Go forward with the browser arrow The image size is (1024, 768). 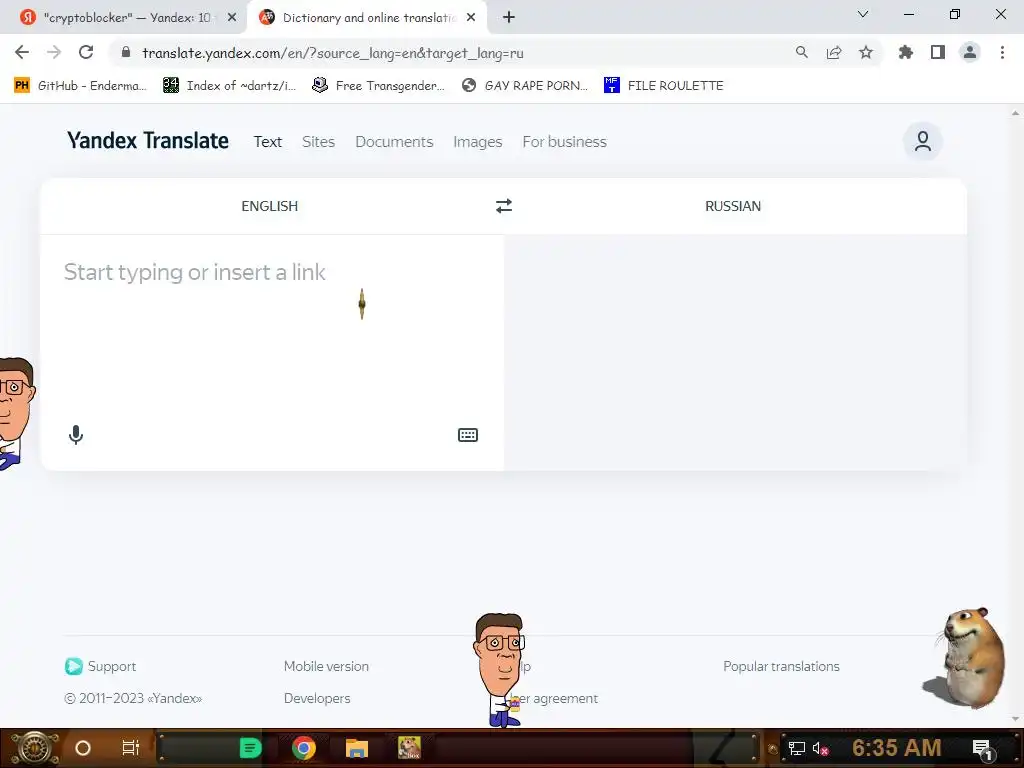[54, 52]
